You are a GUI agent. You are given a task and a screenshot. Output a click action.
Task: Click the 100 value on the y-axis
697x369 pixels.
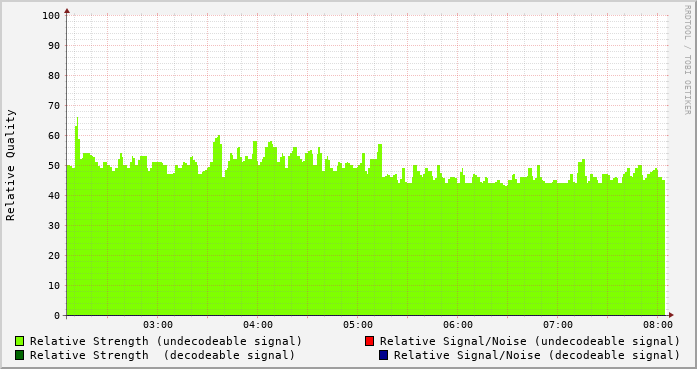coord(51,16)
